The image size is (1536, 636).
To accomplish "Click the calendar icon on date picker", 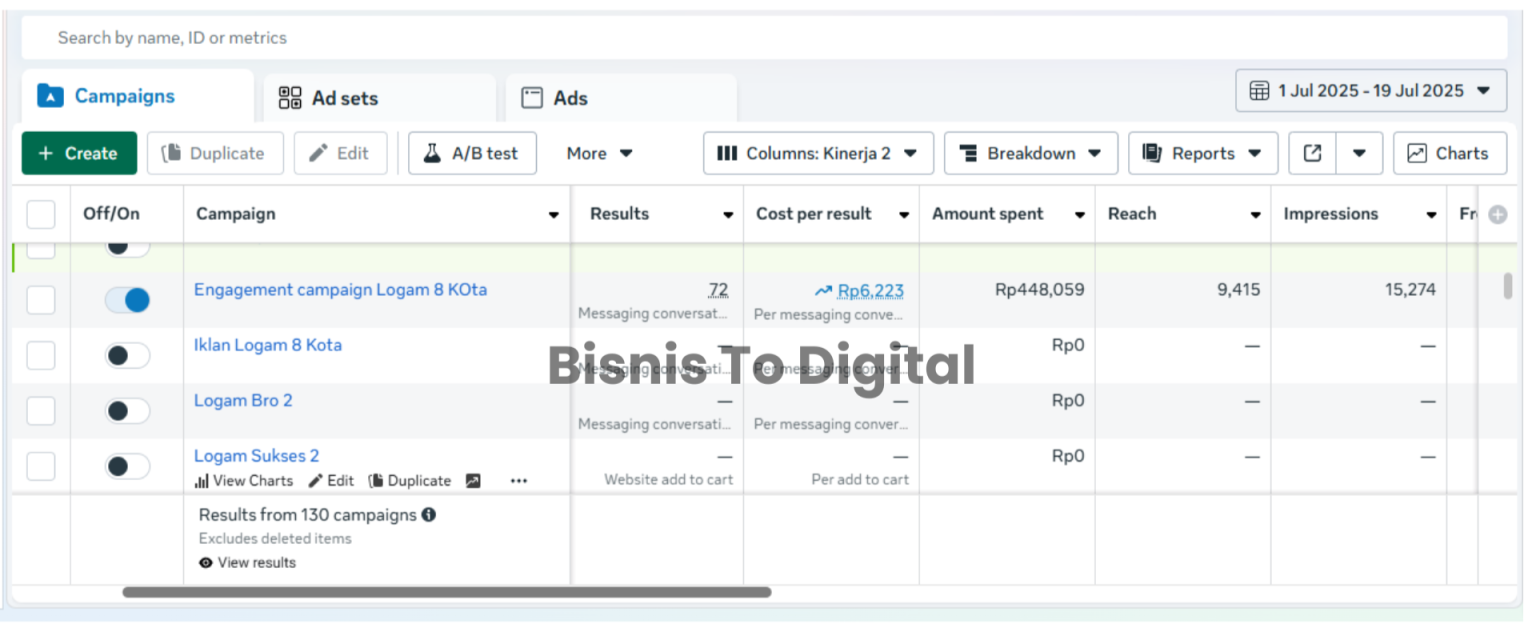I will tap(1259, 90).
